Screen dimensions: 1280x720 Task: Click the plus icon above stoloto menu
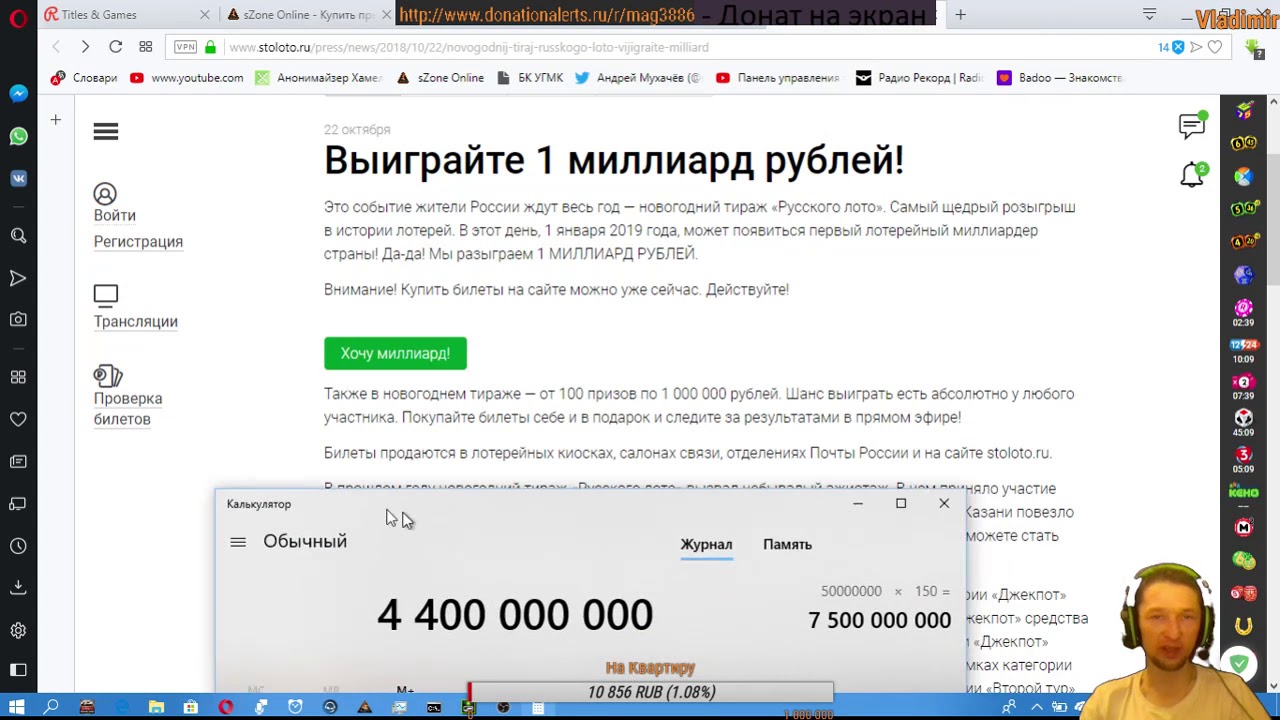(x=56, y=120)
